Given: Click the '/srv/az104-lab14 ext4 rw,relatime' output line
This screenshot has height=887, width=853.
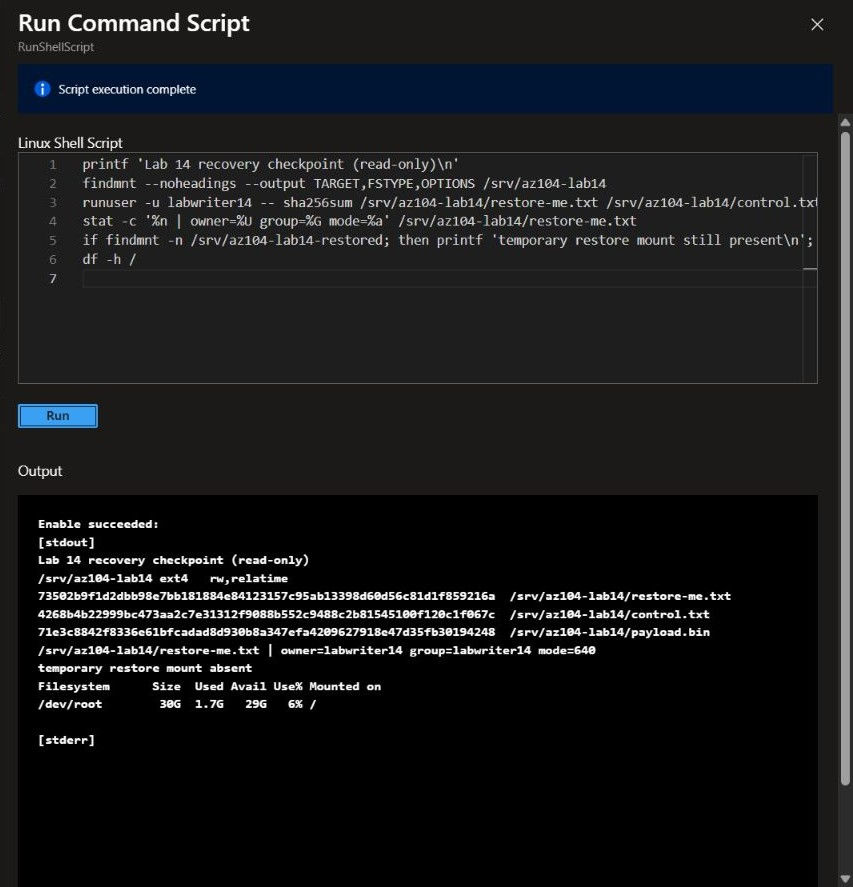Looking at the screenshot, I should [163, 578].
